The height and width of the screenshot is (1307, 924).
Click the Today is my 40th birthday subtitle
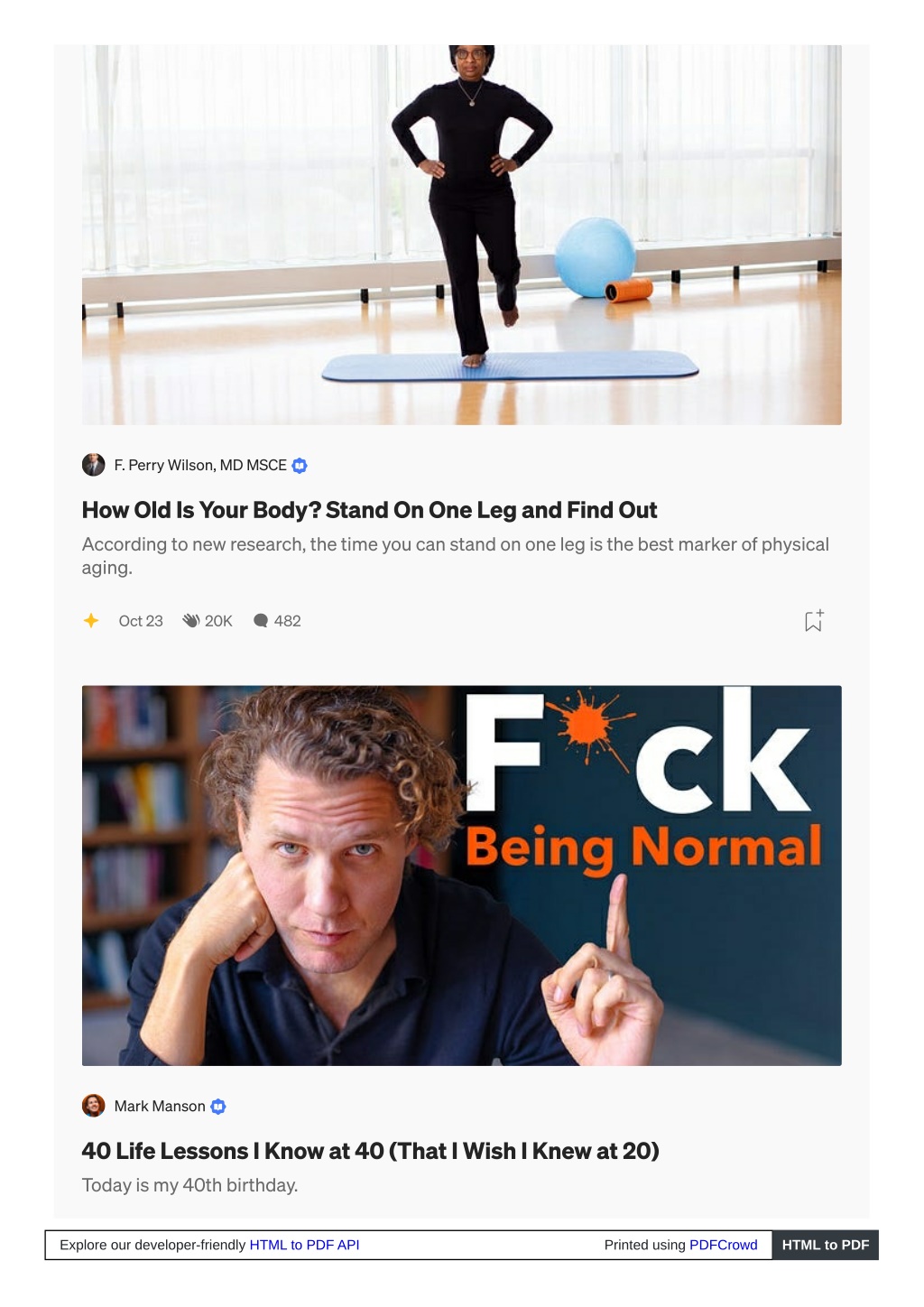click(x=190, y=1185)
